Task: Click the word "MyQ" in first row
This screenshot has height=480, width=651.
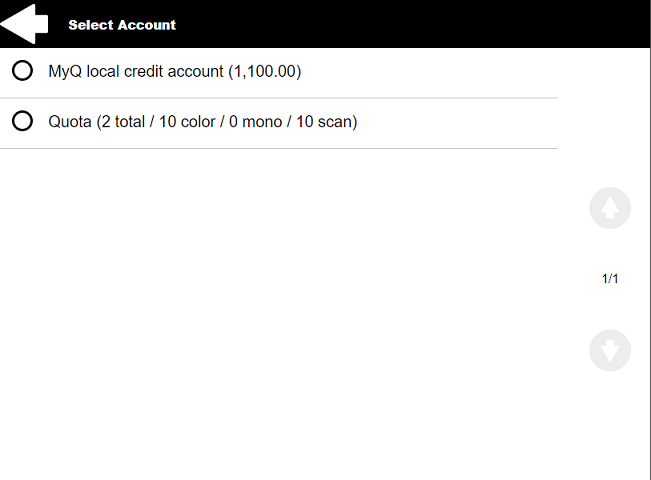Action: point(65,72)
